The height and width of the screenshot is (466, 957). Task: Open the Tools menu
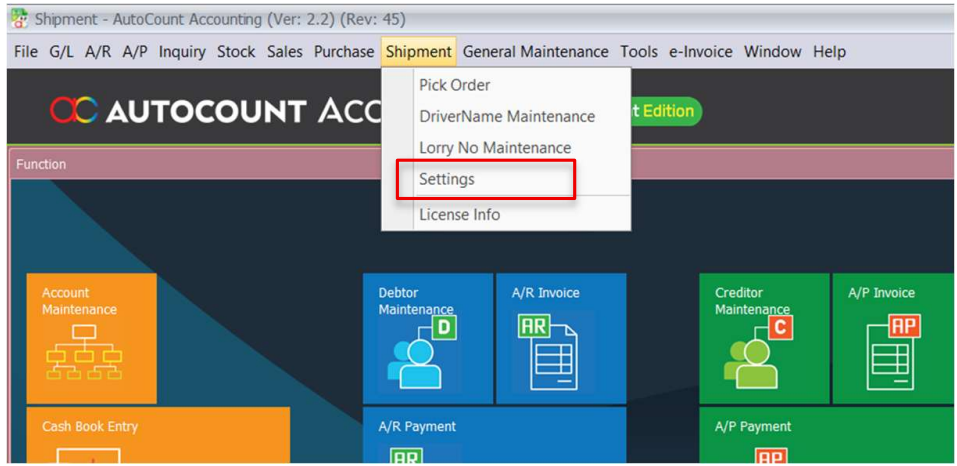coord(639,52)
